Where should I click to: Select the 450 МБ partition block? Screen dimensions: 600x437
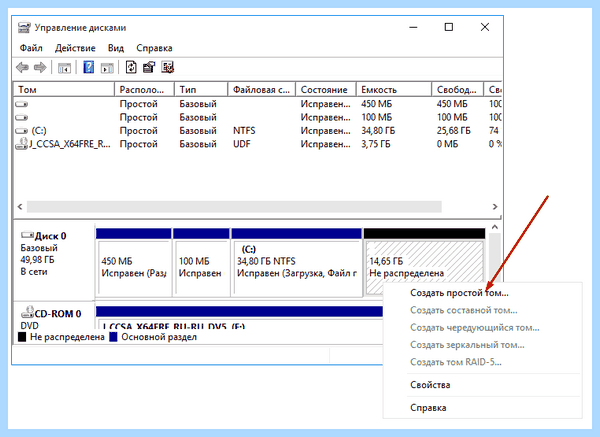tap(134, 263)
